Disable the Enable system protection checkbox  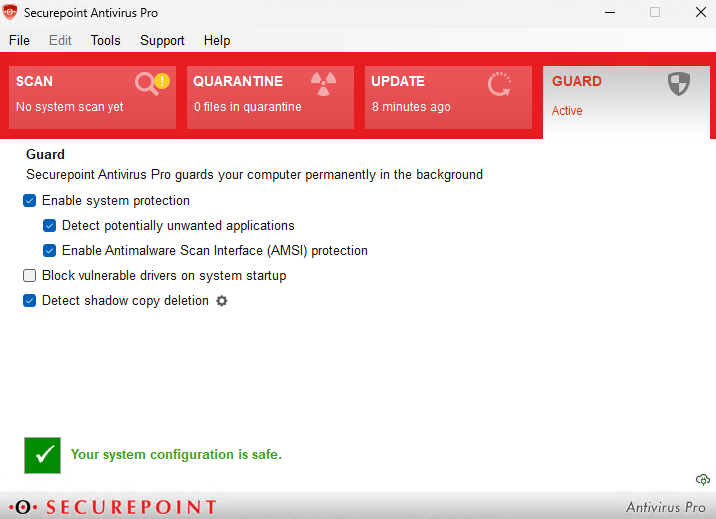29,201
